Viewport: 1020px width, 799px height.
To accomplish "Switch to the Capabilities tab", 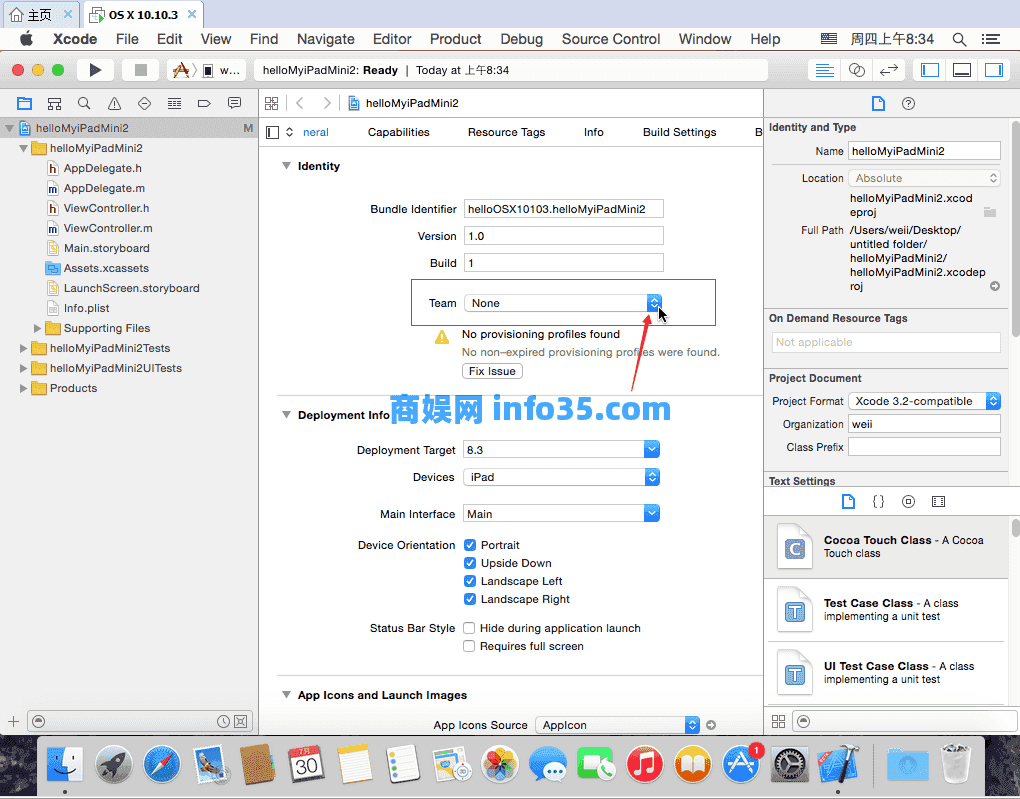I will pos(399,132).
